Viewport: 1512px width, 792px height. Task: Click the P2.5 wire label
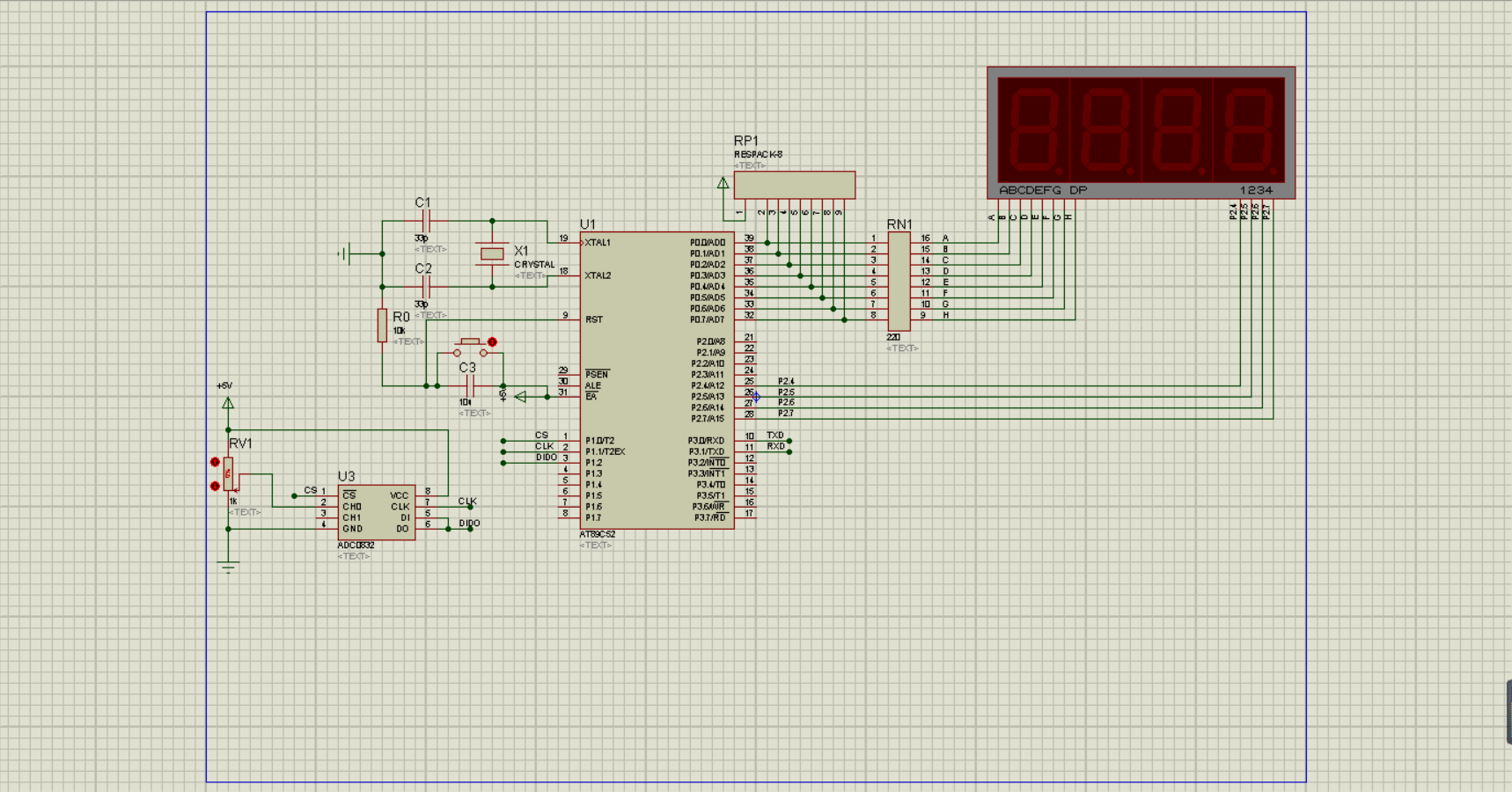(x=786, y=392)
